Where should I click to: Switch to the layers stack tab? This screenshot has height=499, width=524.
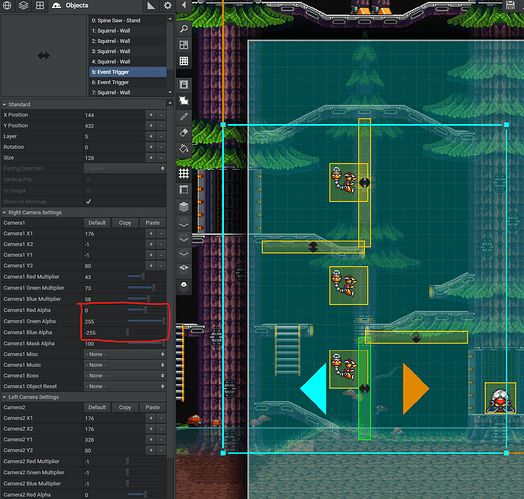[x=23, y=5]
